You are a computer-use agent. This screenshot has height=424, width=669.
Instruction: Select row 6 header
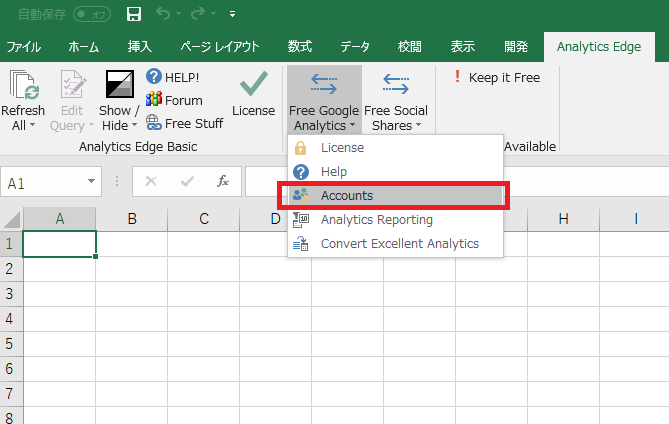pyautogui.click(x=11, y=369)
